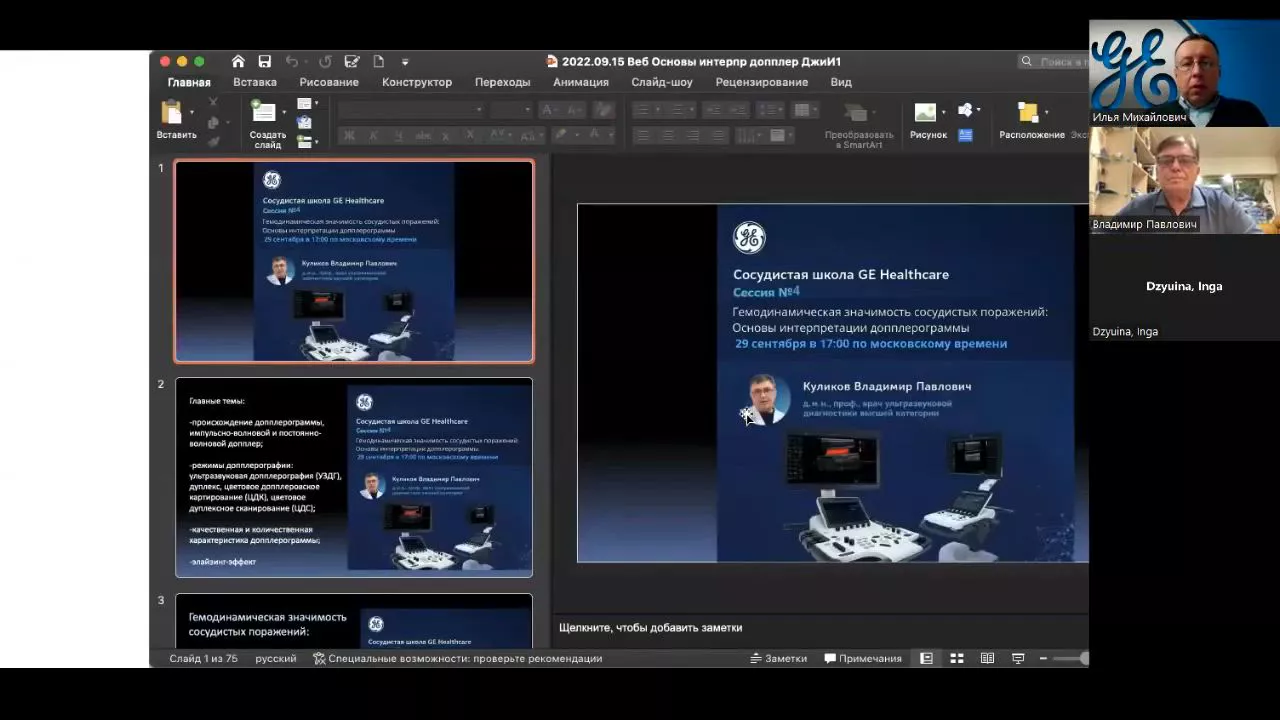This screenshot has height=720, width=1280.
Task: Click the русский language indicator
Action: (276, 658)
